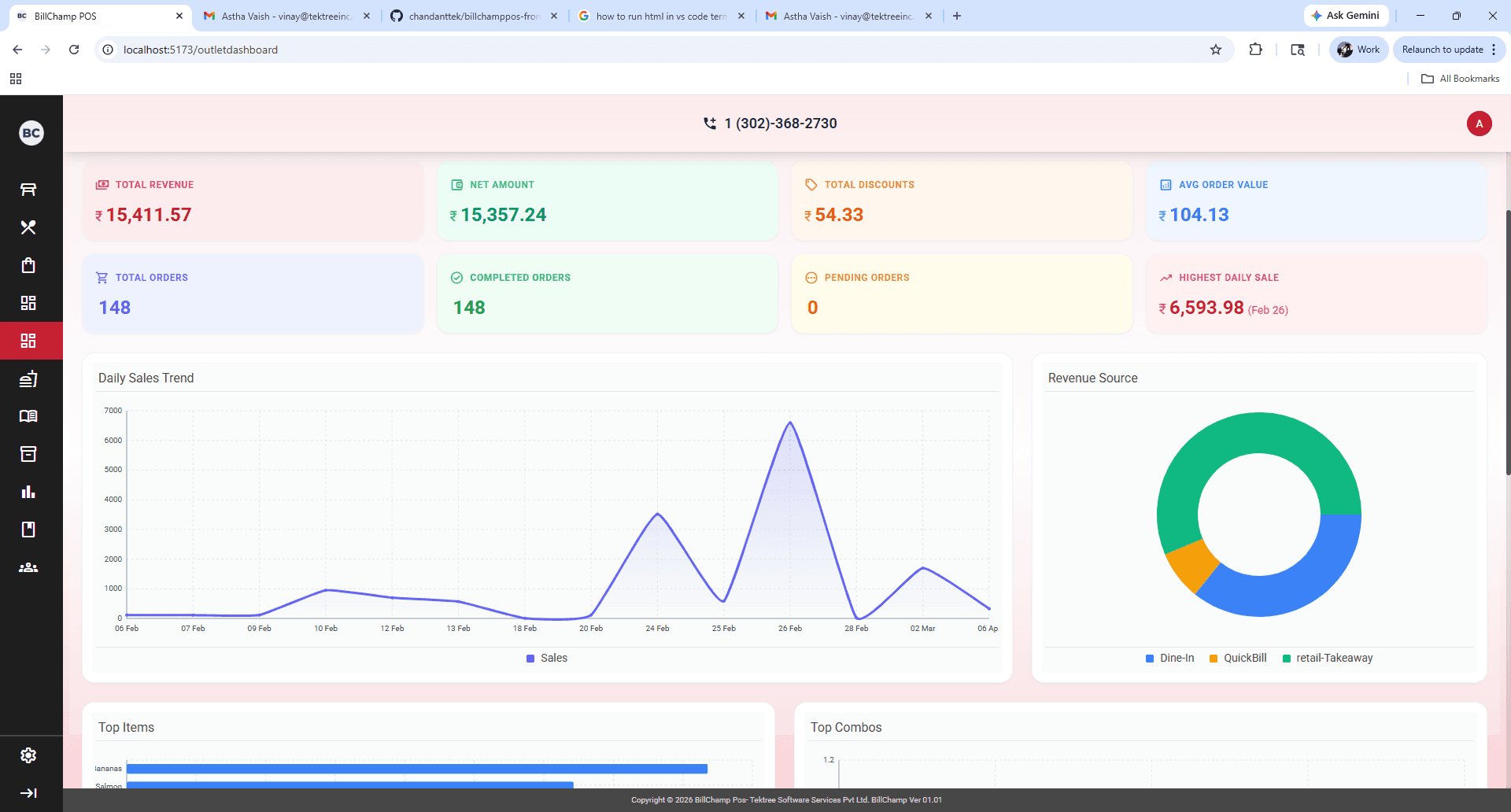Toggle the retail-Takeaway legend entry
The image size is (1511, 812).
[1328, 658]
